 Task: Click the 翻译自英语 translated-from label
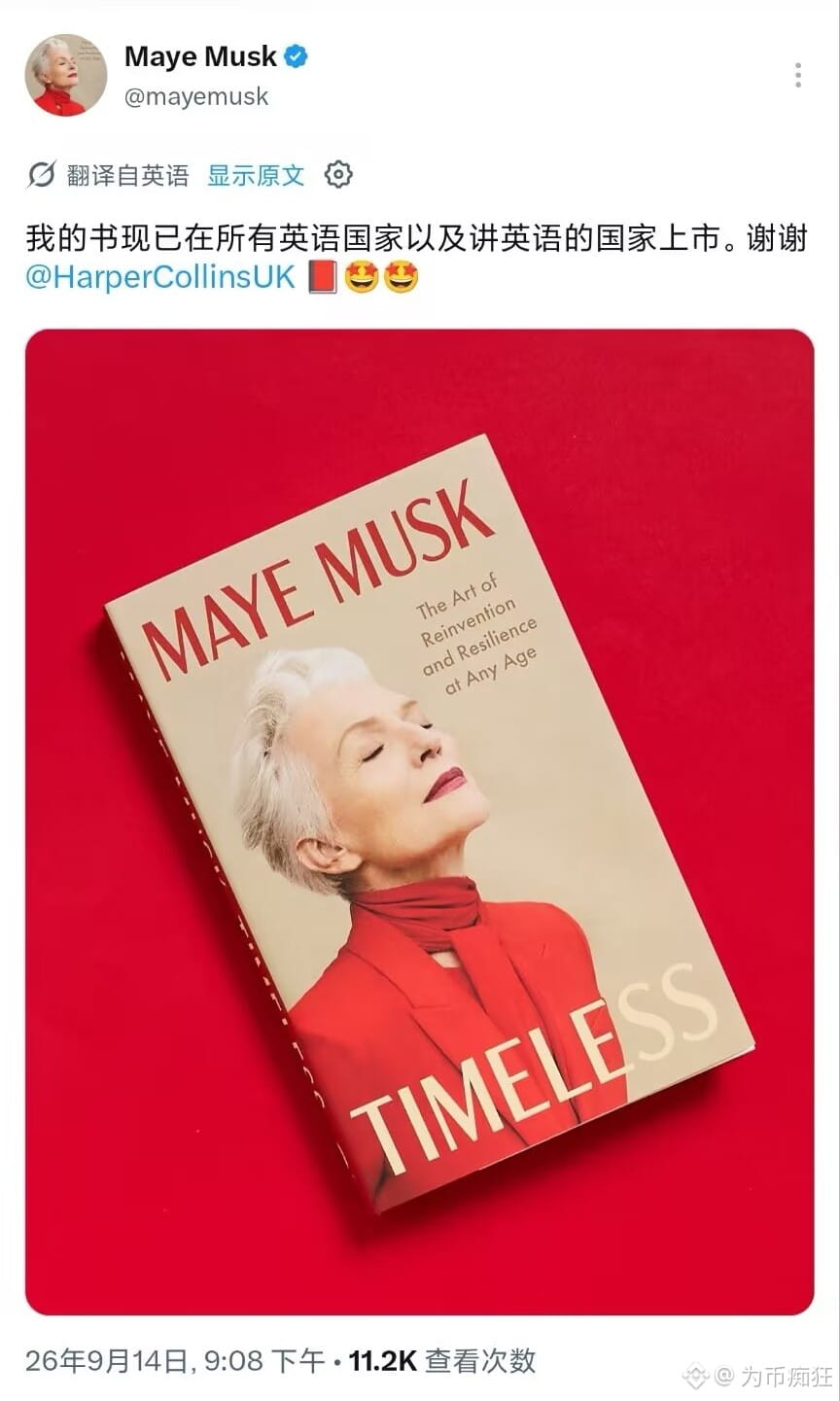127,175
